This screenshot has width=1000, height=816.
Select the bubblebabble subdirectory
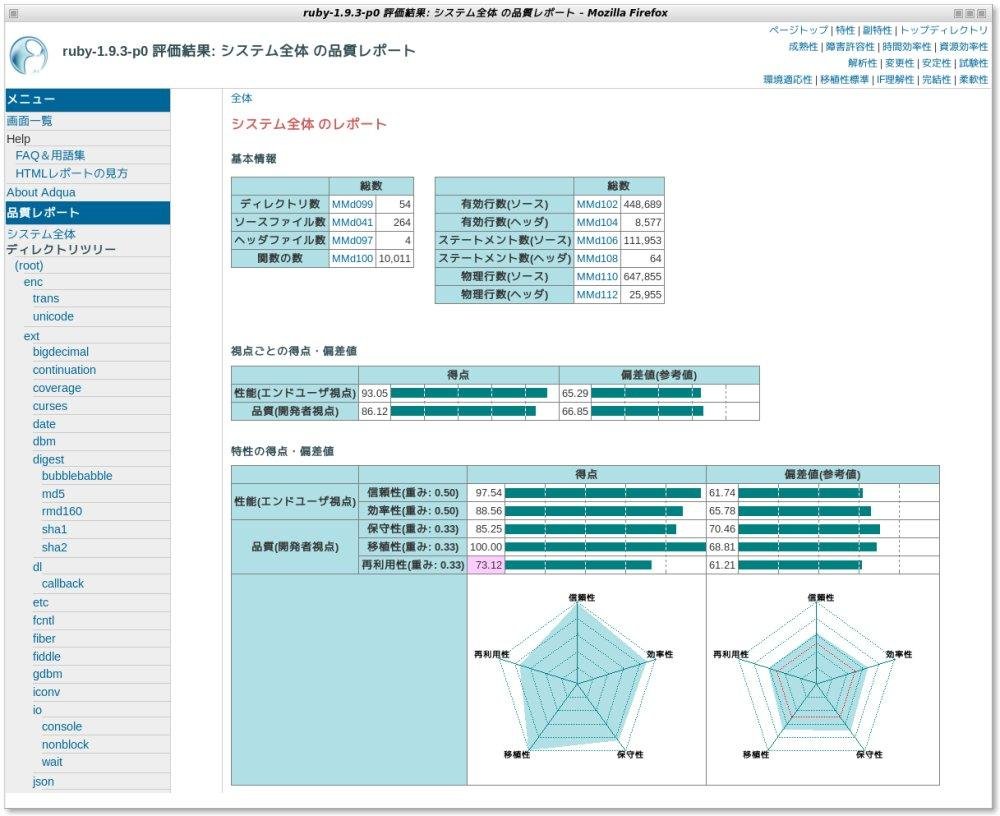(x=77, y=476)
